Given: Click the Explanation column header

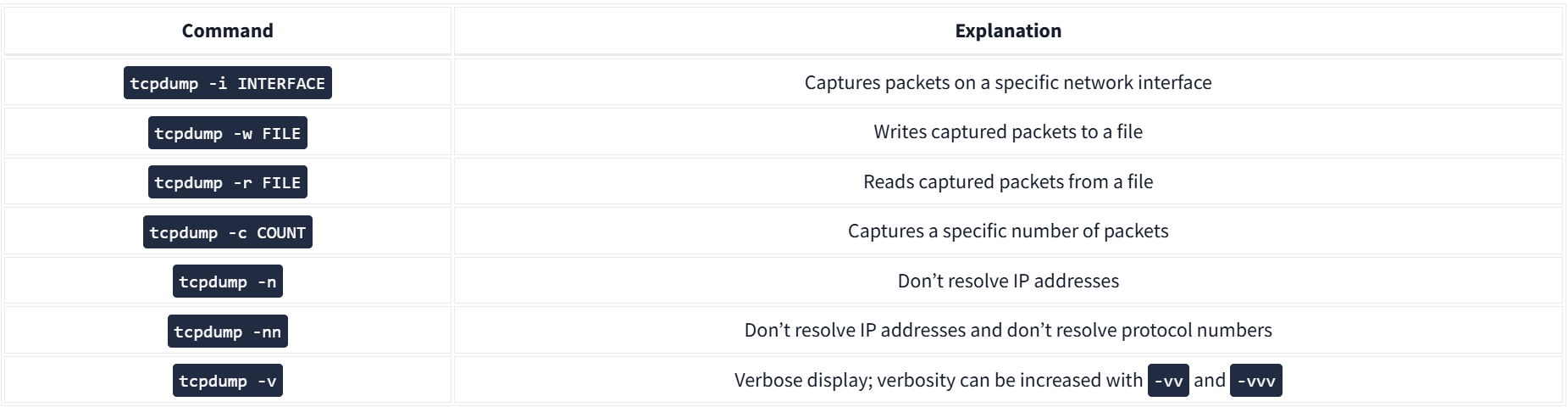Looking at the screenshot, I should pyautogui.click(x=1007, y=31).
